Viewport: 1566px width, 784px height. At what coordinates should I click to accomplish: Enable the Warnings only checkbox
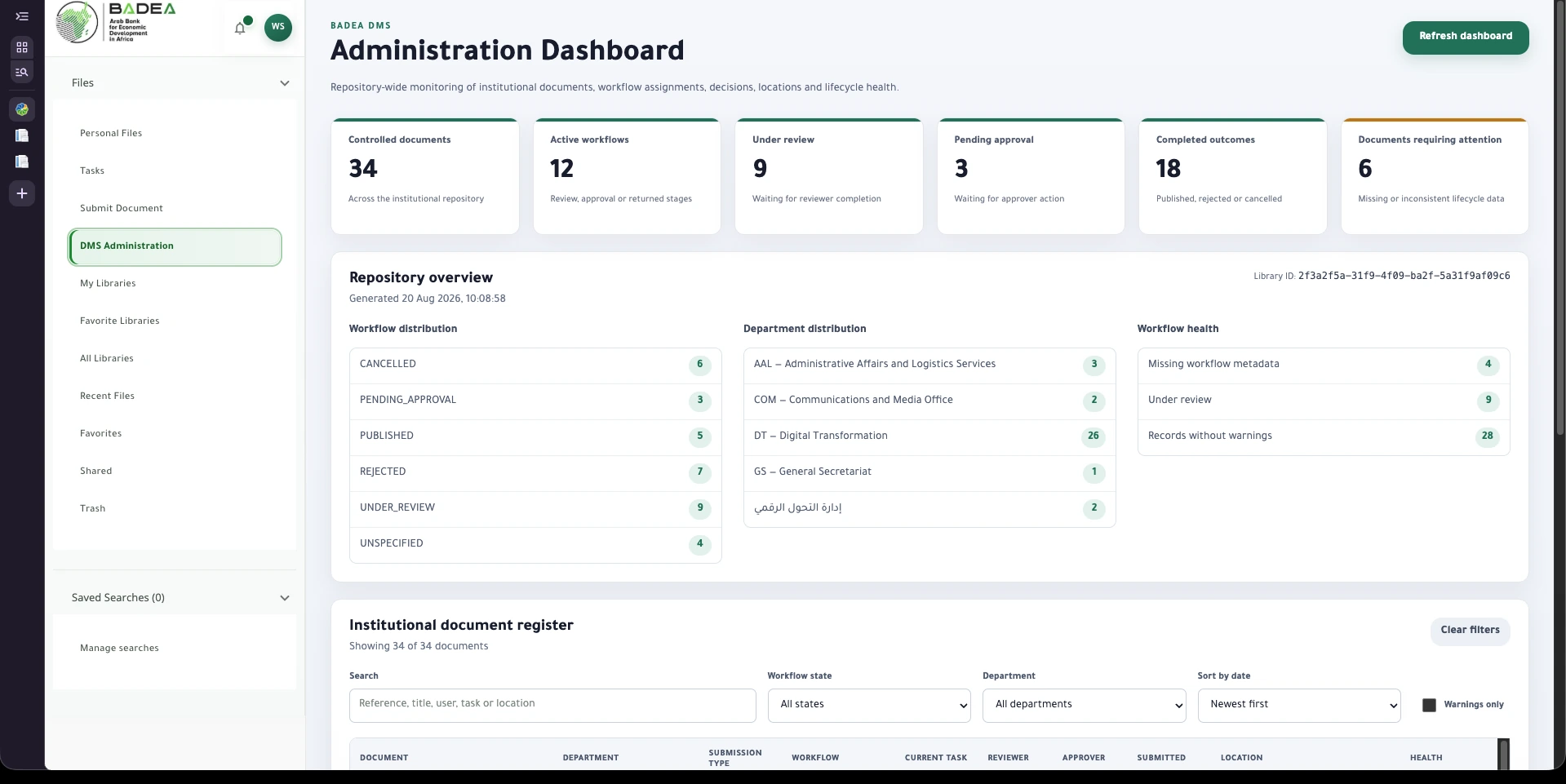1429,705
